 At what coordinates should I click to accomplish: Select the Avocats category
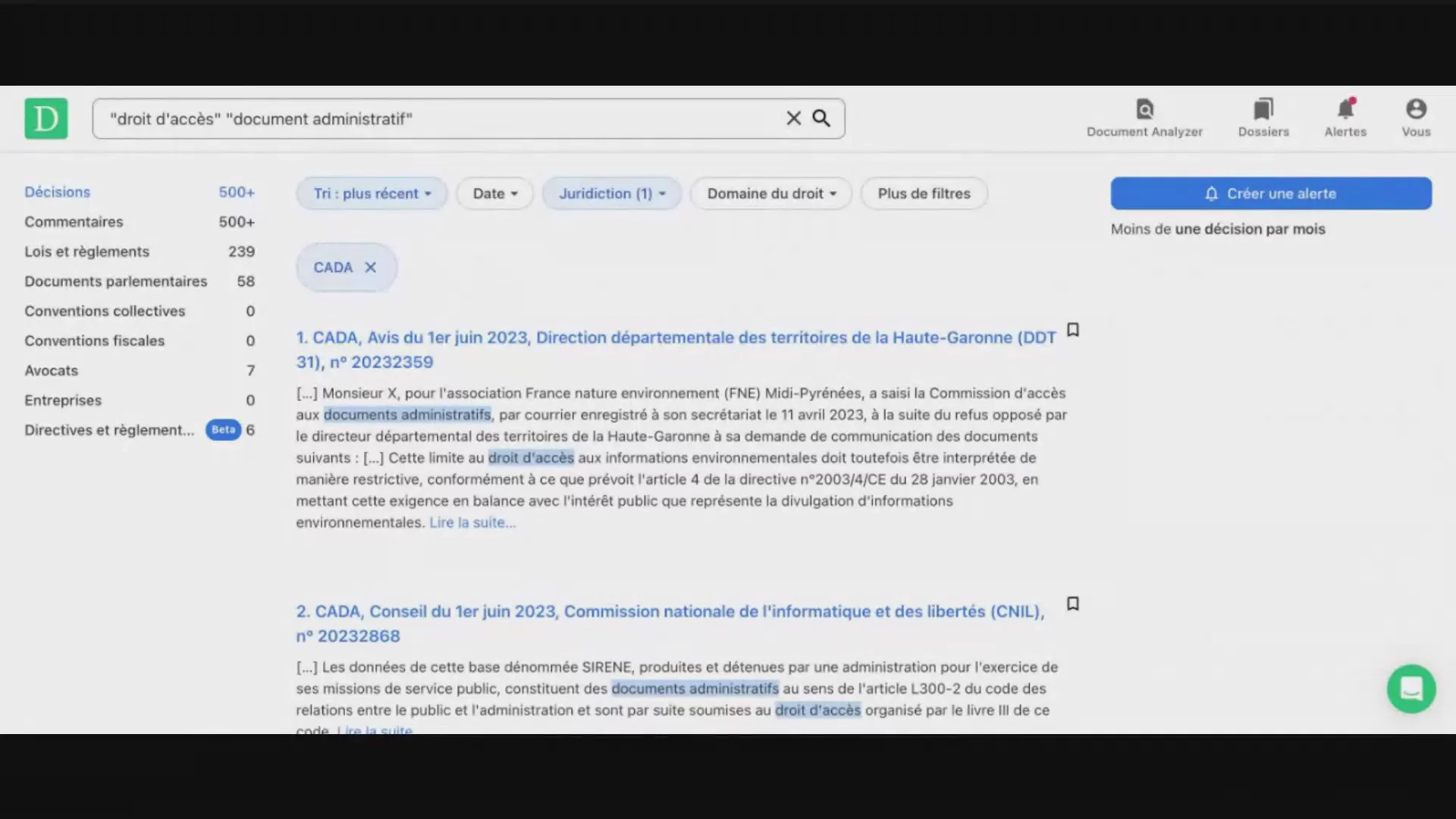pyautogui.click(x=140, y=370)
